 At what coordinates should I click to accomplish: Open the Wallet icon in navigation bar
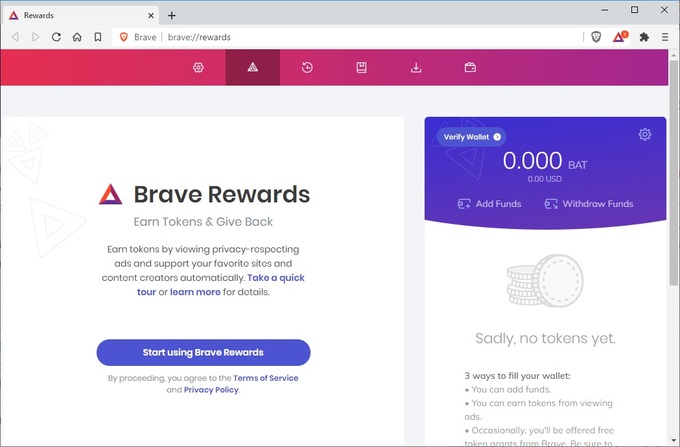coord(470,67)
